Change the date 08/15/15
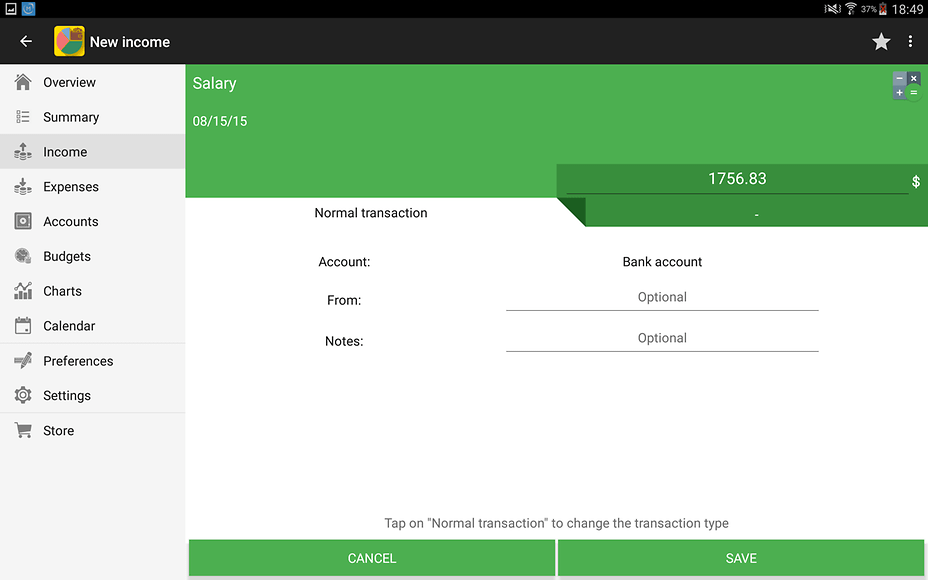The height and width of the screenshot is (580, 928). click(x=220, y=121)
